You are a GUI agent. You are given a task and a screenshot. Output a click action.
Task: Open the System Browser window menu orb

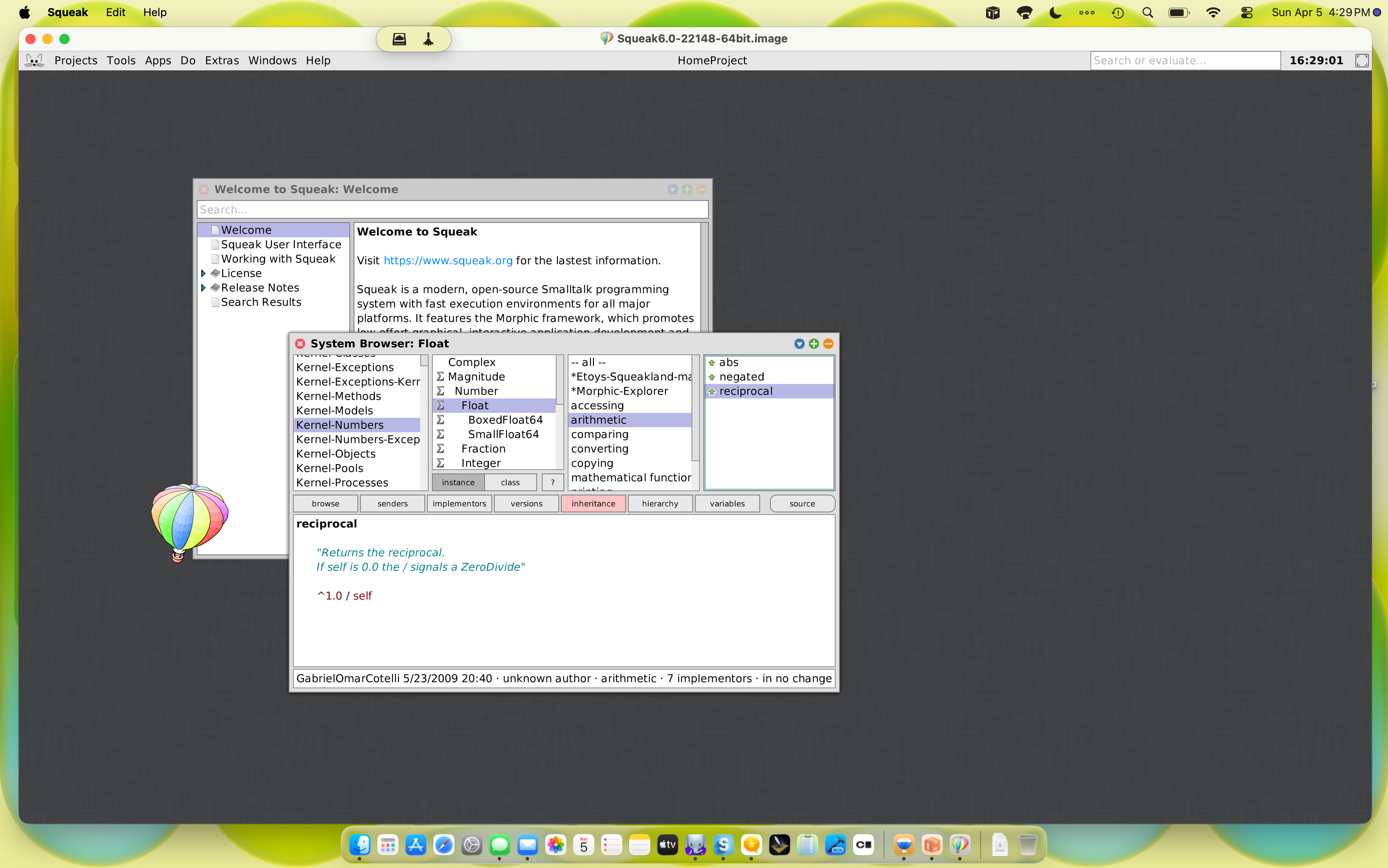coord(799,343)
